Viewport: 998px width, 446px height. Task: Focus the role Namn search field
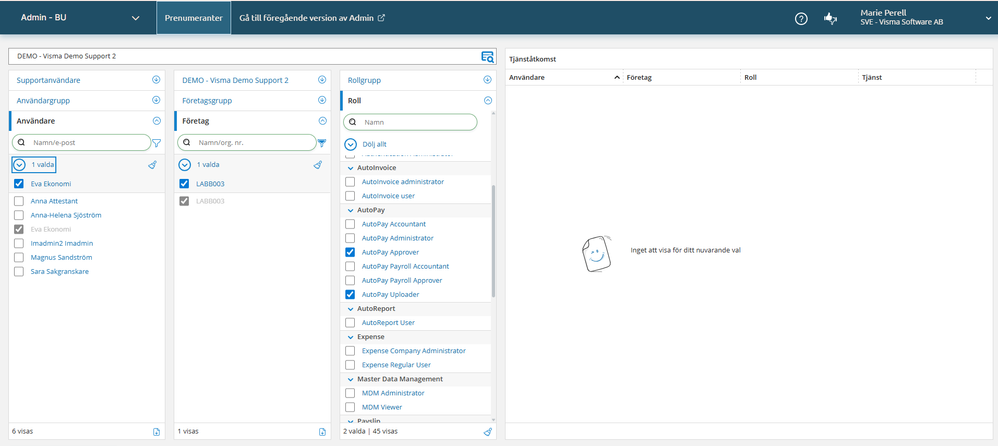coord(411,122)
